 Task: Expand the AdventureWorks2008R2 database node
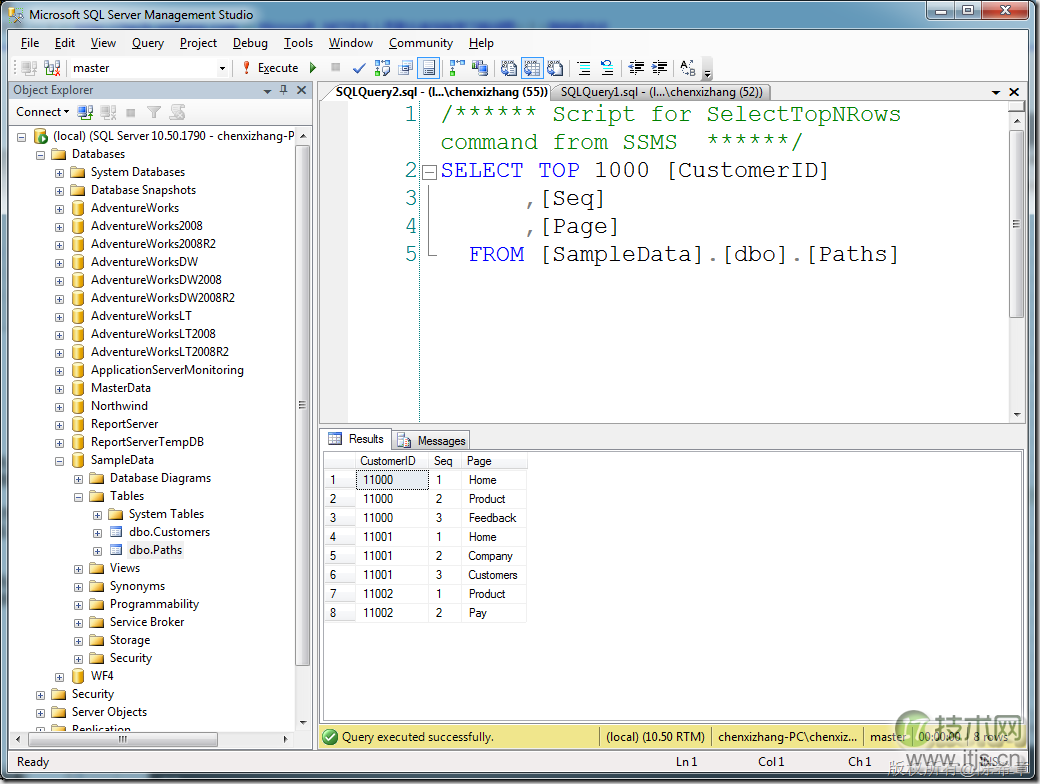pyautogui.click(x=59, y=245)
